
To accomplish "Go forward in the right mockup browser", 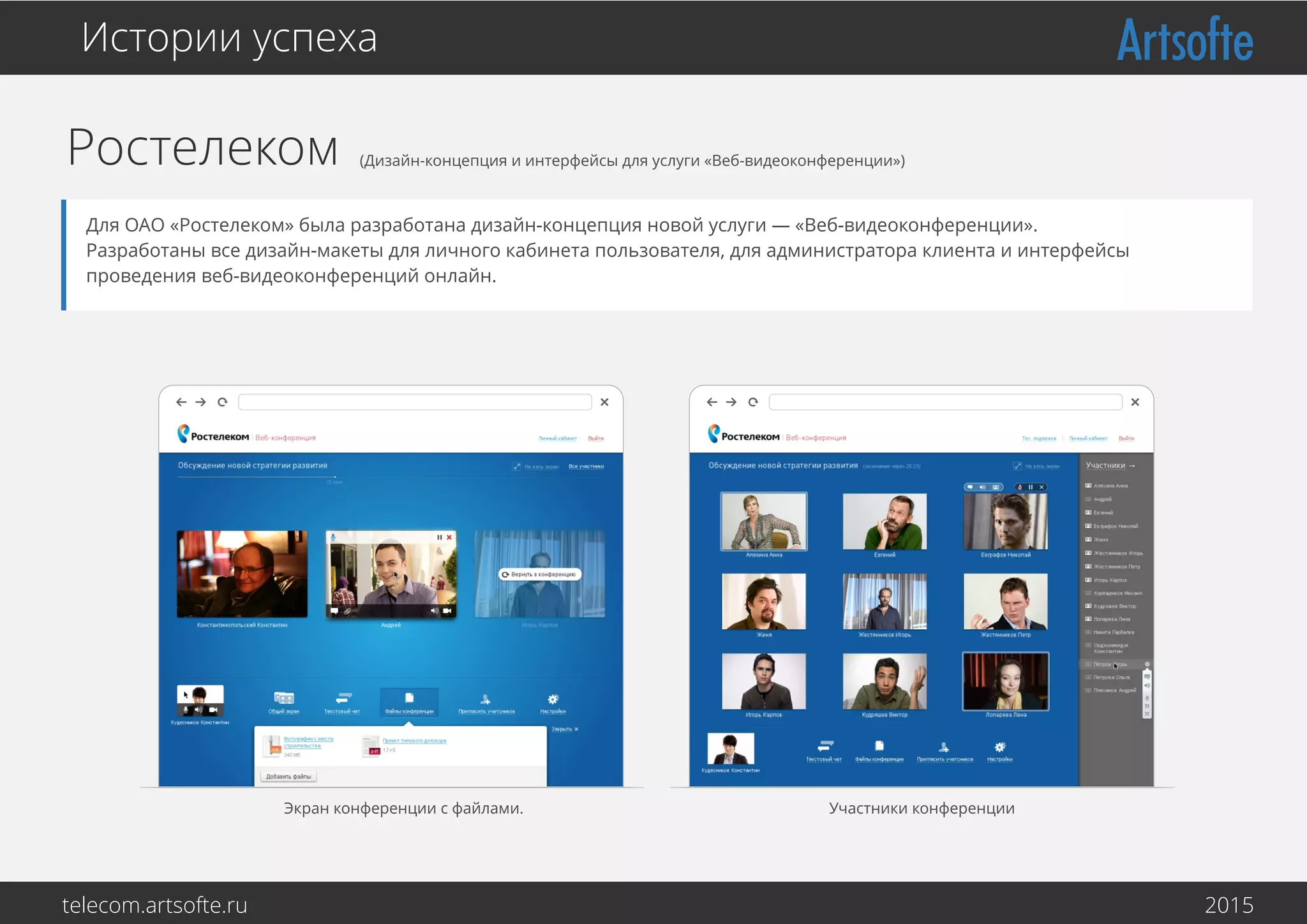I will click(x=732, y=402).
